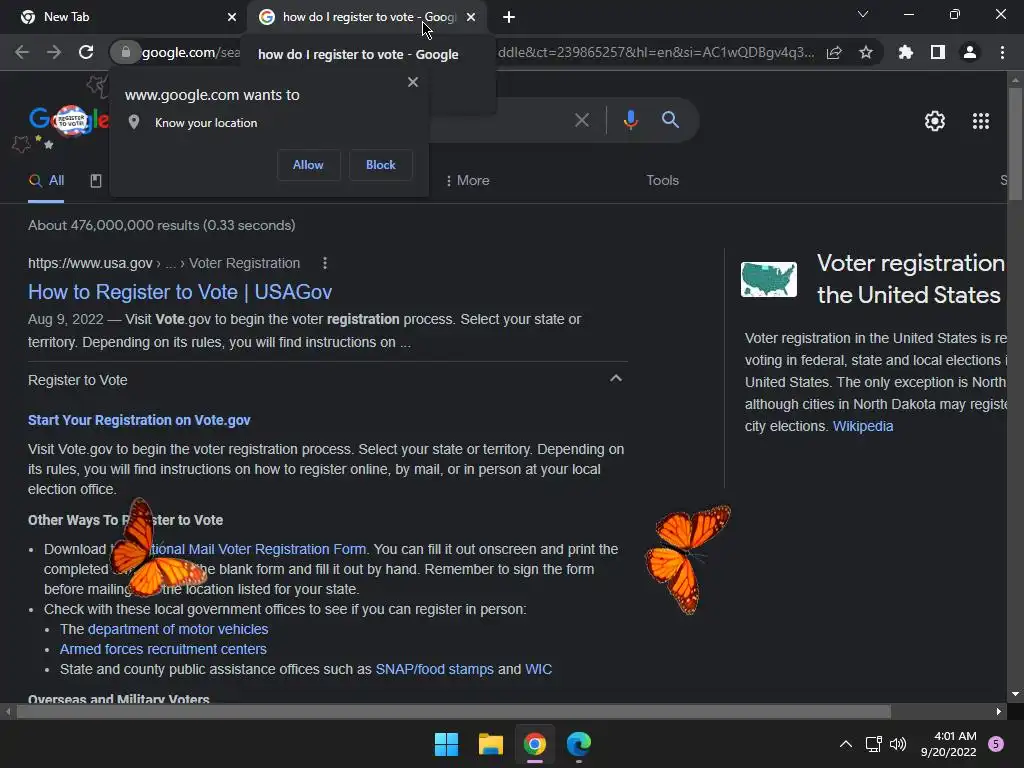This screenshot has height=768, width=1024.
Task: Open the Google apps grid
Action: [981, 121]
